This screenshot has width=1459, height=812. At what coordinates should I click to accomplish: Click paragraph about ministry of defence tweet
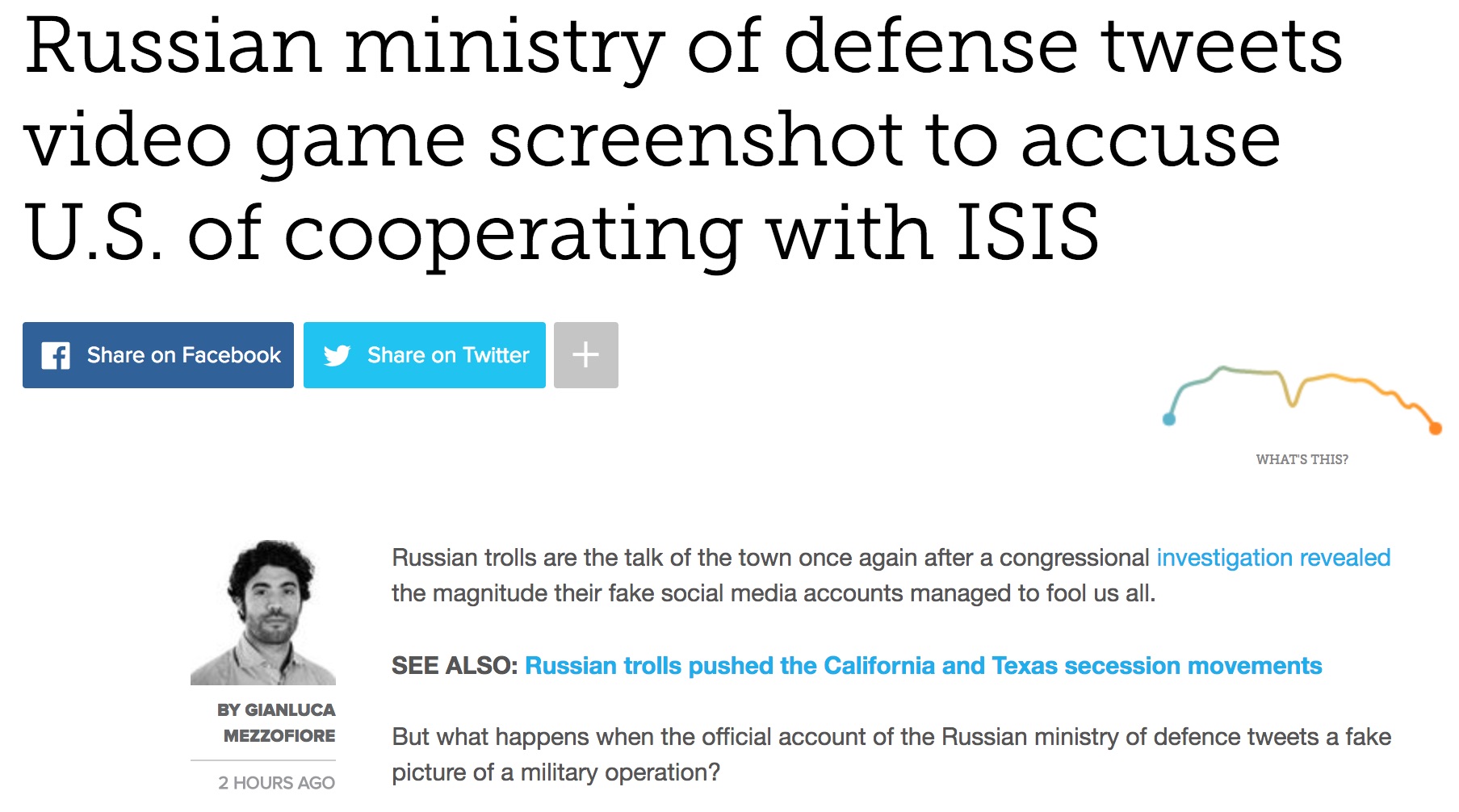click(891, 755)
